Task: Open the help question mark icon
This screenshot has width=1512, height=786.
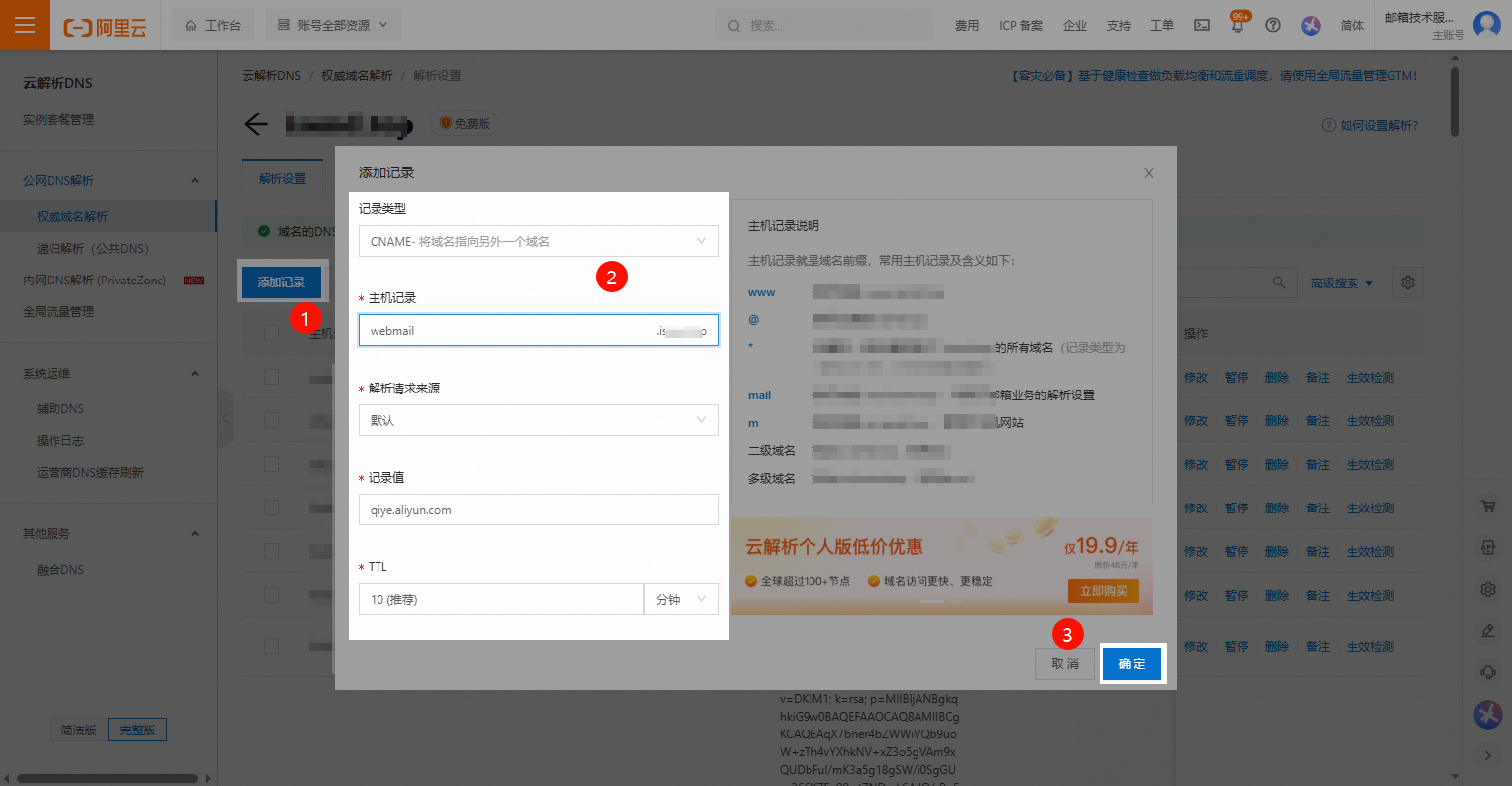Action: (x=1273, y=25)
